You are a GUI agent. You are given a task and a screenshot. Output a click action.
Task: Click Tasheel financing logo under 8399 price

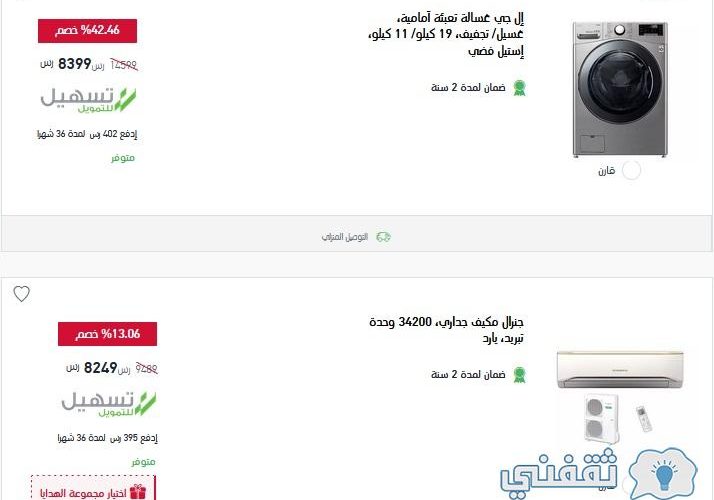tap(88, 100)
